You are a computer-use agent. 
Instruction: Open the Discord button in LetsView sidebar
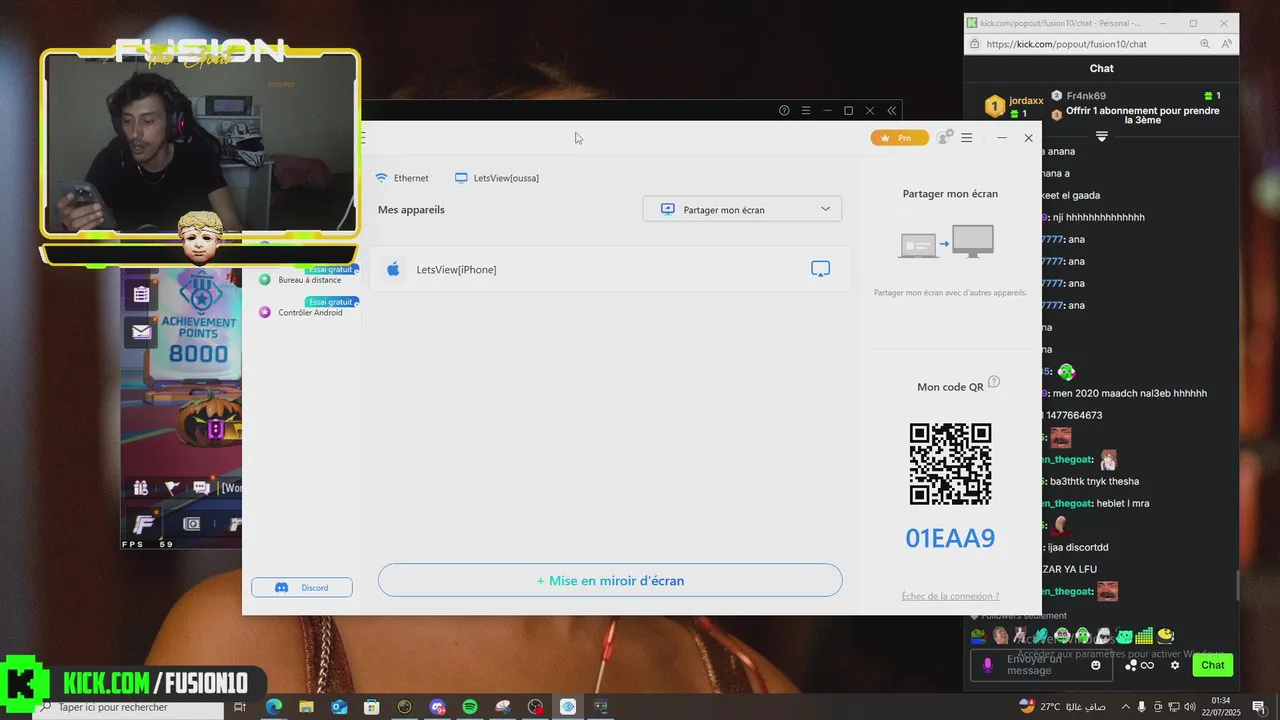point(302,587)
